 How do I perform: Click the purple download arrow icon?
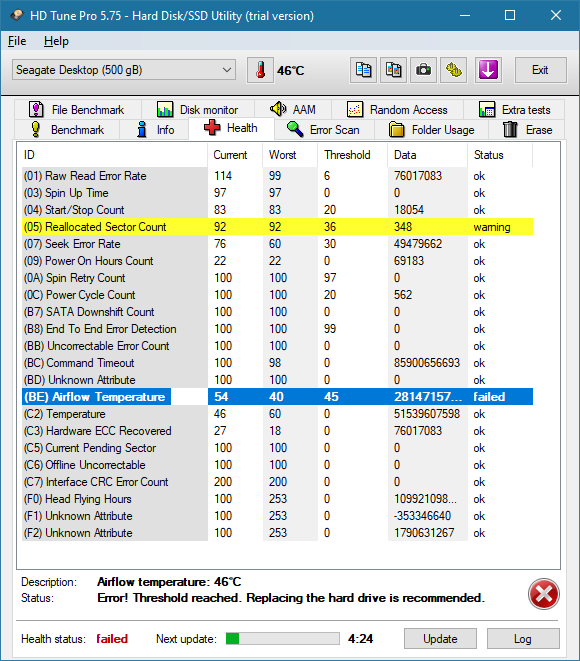pyautogui.click(x=488, y=70)
